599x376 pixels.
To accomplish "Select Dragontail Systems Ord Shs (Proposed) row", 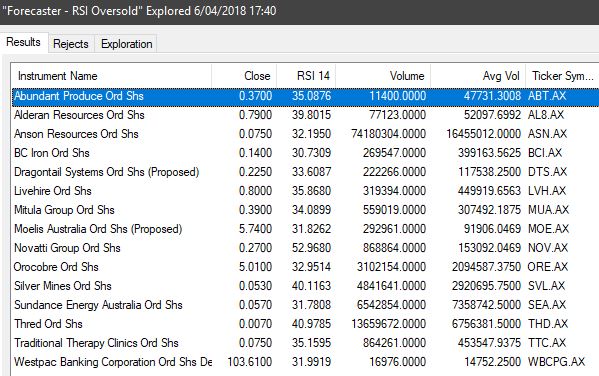I will pos(305,172).
